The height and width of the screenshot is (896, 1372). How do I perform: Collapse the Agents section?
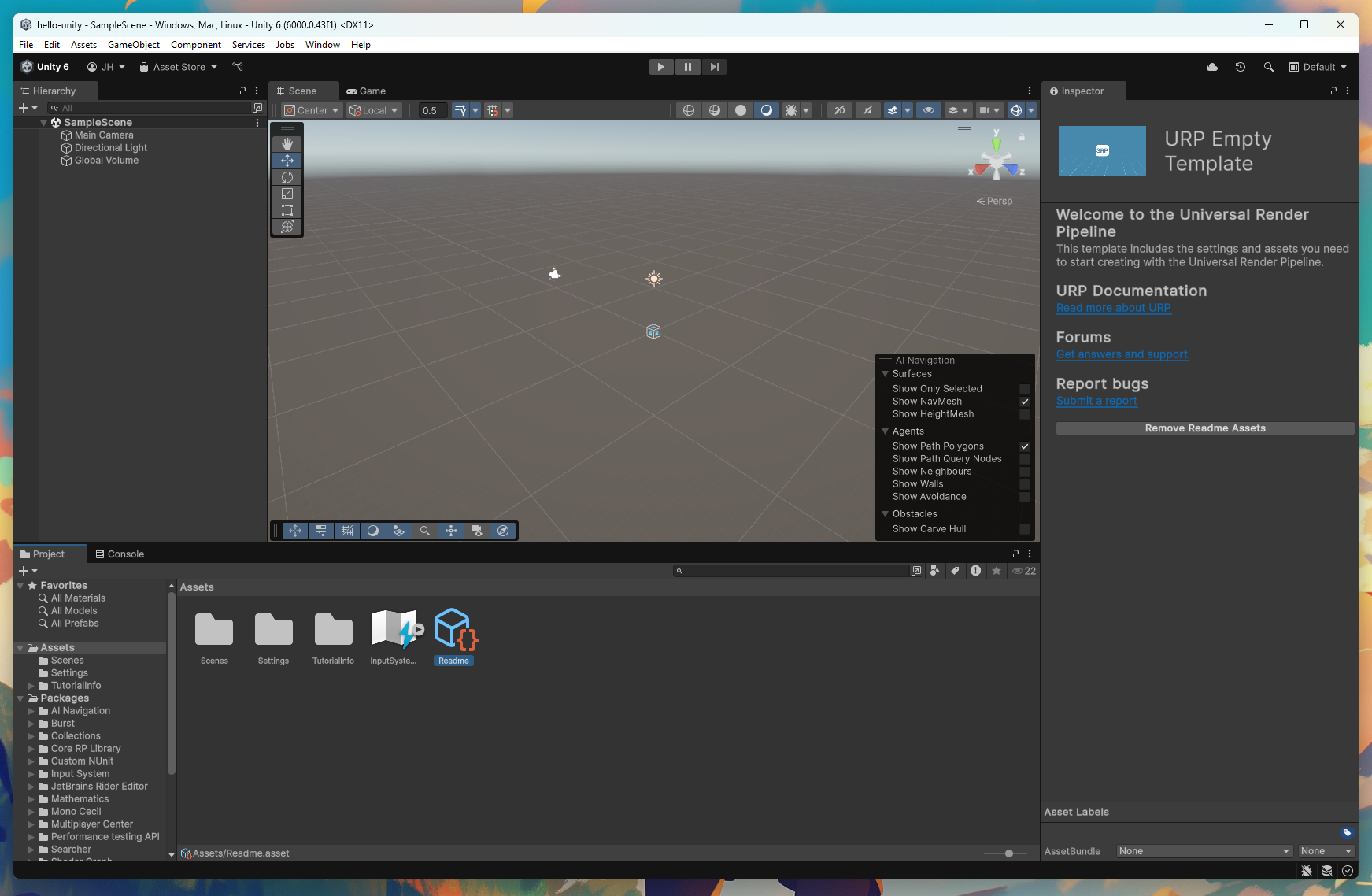[x=886, y=431]
